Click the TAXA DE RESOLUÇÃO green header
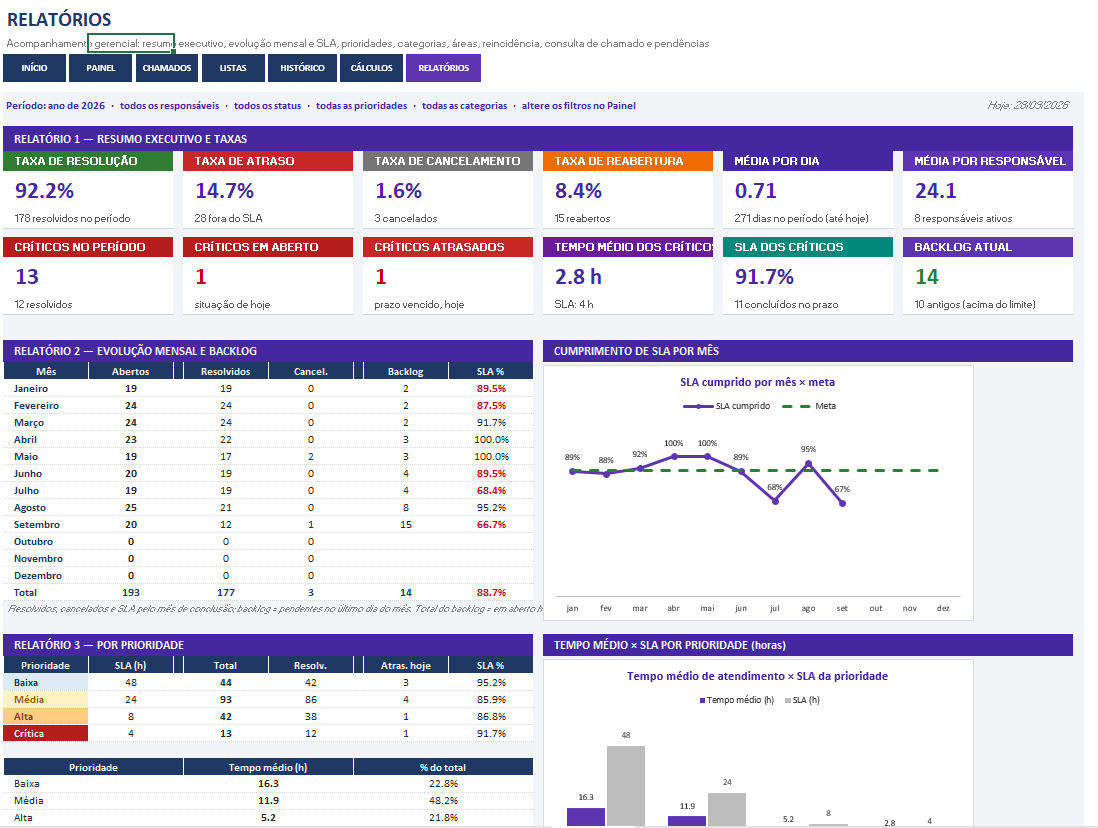Screen dimensions: 1098x828 click(88, 161)
